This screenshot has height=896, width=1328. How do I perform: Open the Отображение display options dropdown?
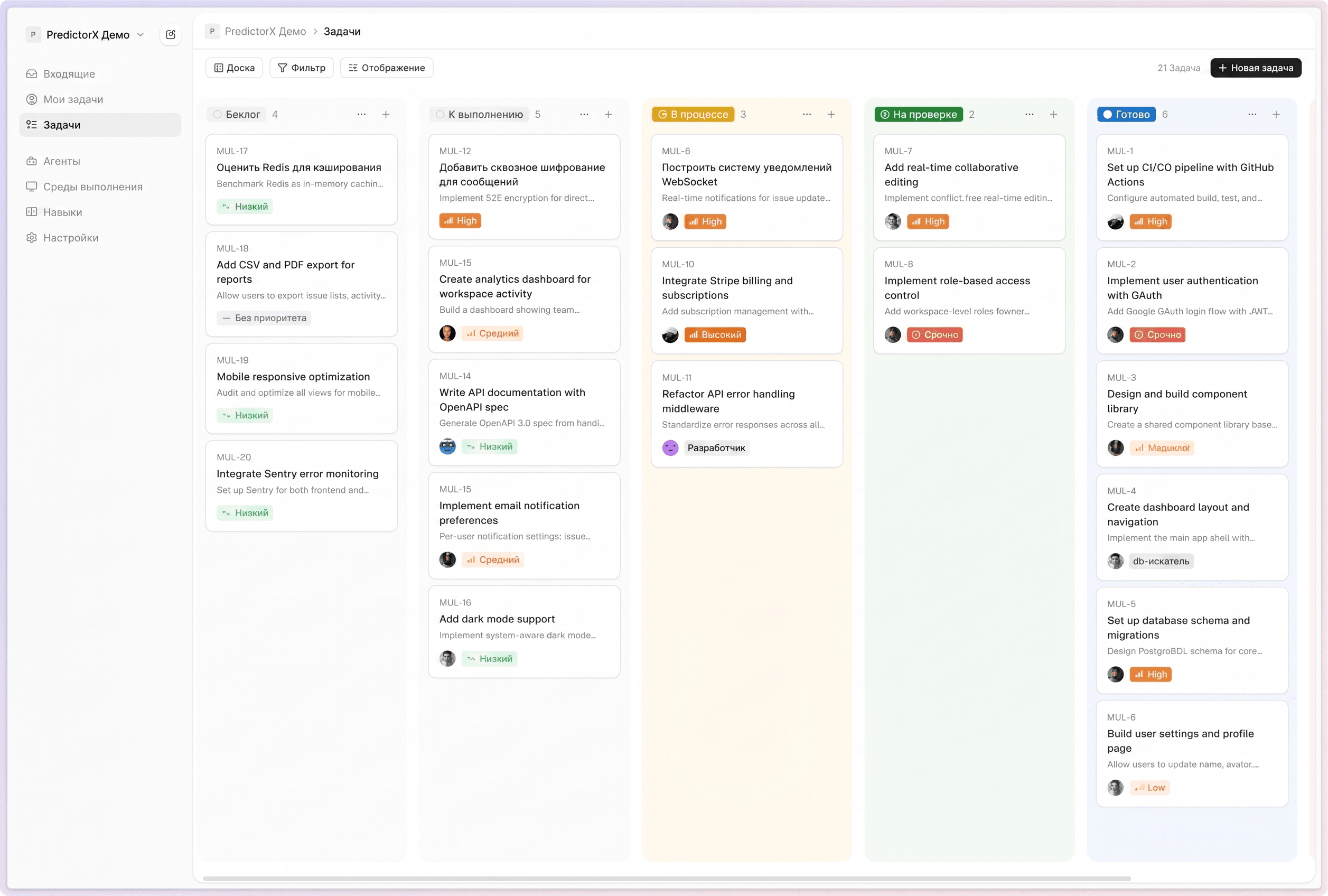387,68
